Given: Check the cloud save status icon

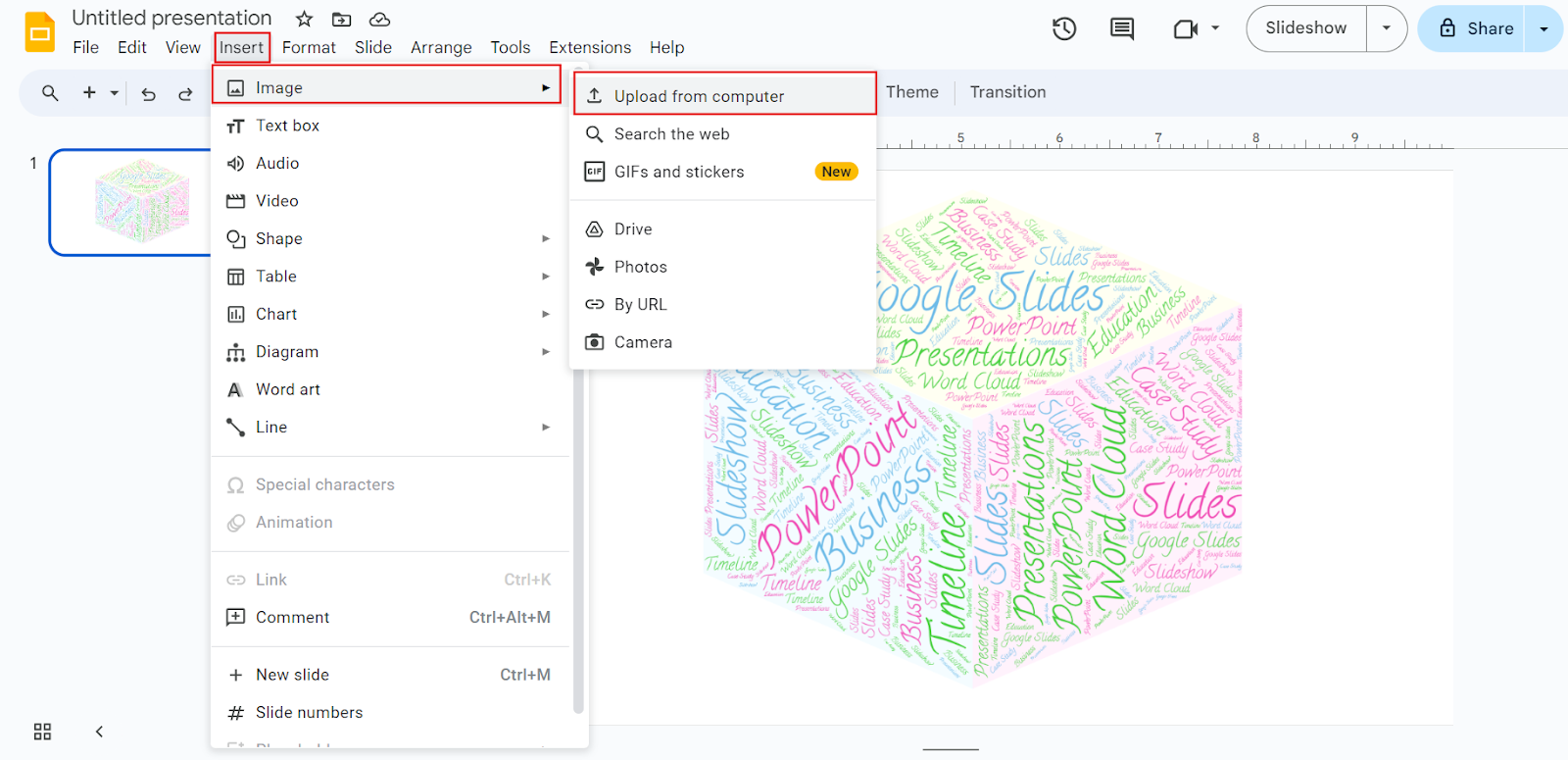Looking at the screenshot, I should pos(379,19).
